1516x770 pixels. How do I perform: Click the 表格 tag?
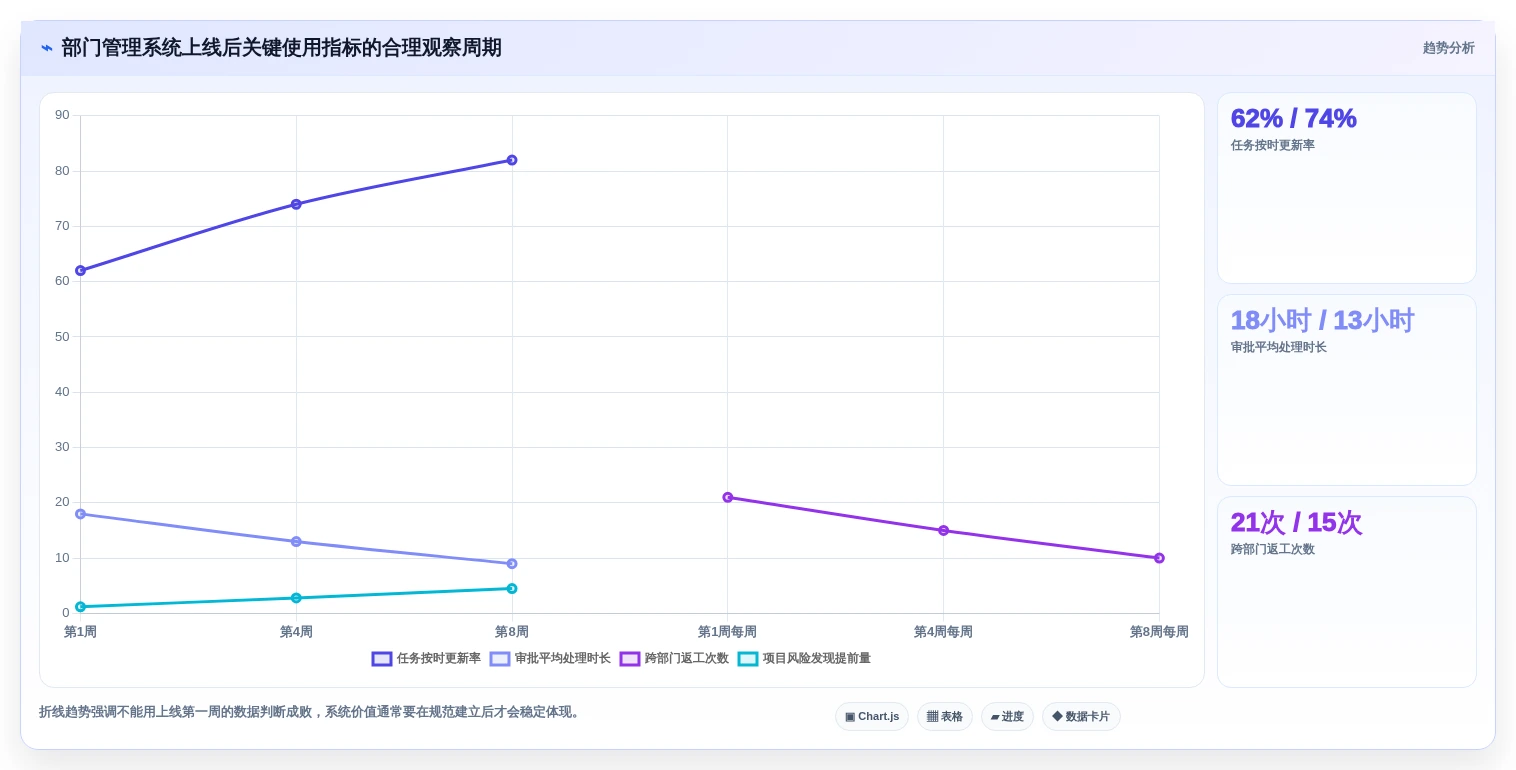pyautogui.click(x=945, y=717)
